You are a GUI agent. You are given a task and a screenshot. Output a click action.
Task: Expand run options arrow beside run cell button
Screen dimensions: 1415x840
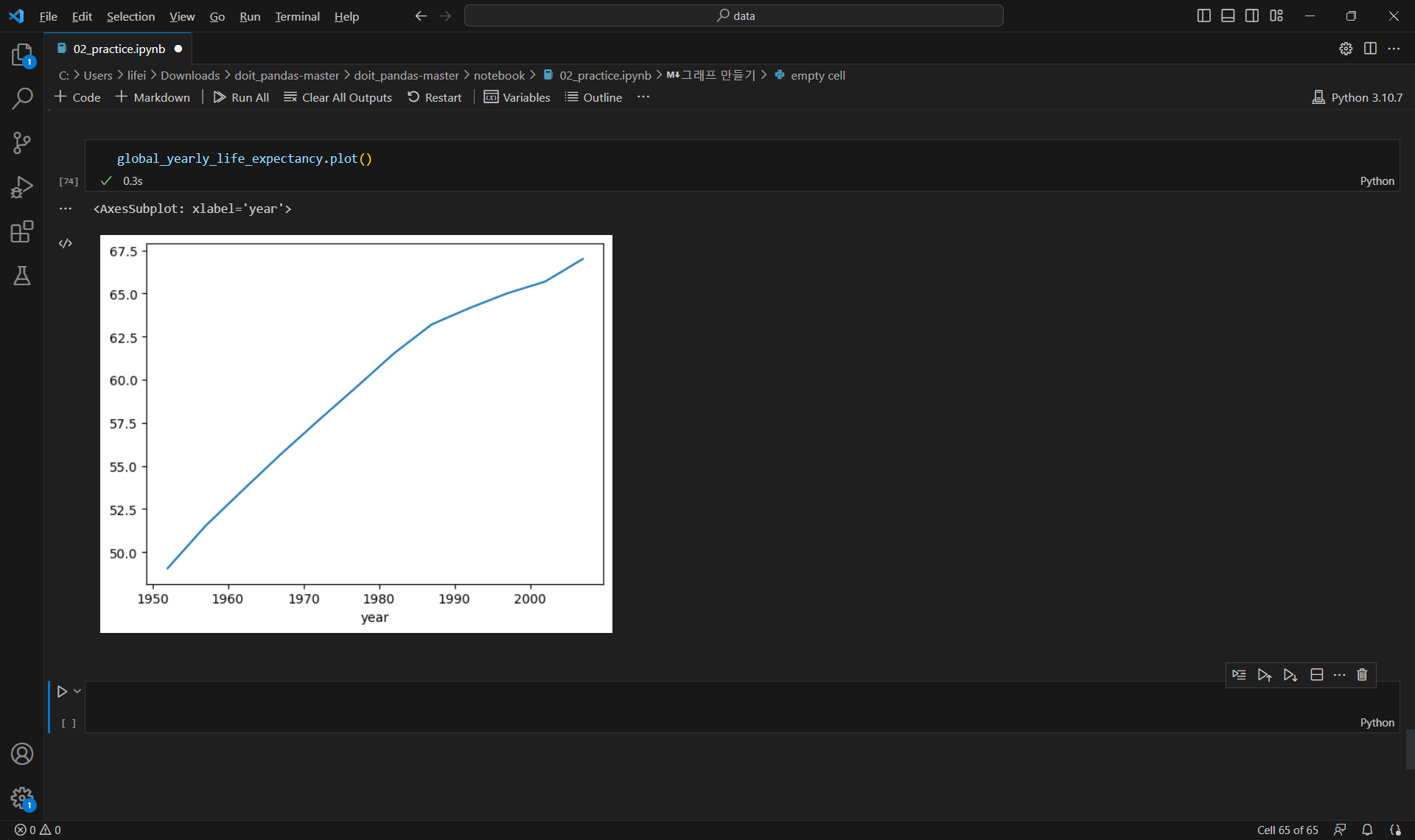77,691
